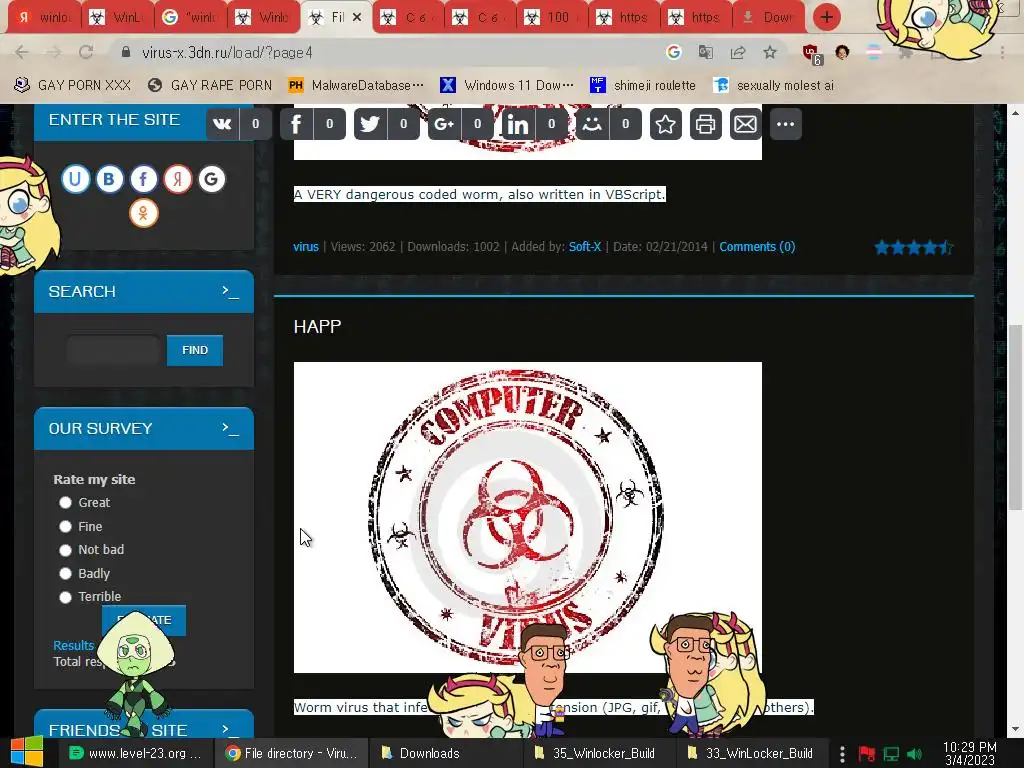Click the FIND search button
The height and width of the screenshot is (768, 1024).
(x=195, y=350)
